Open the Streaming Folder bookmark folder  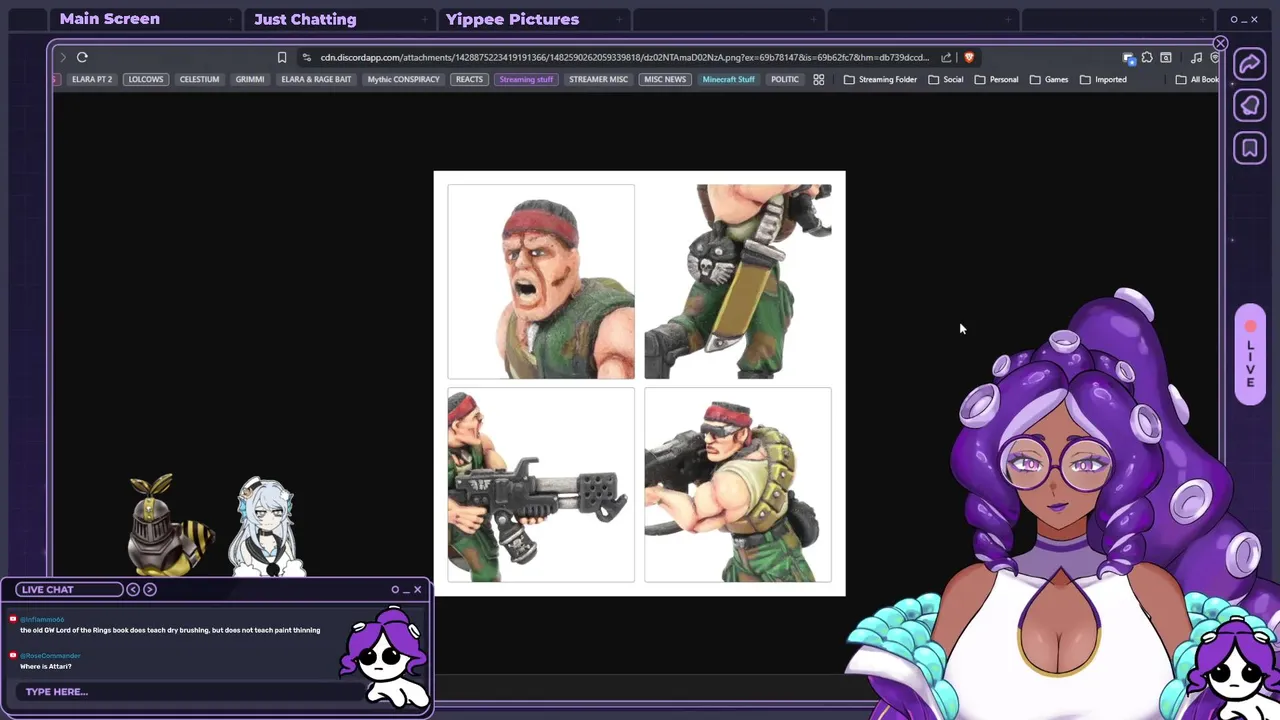pos(879,79)
